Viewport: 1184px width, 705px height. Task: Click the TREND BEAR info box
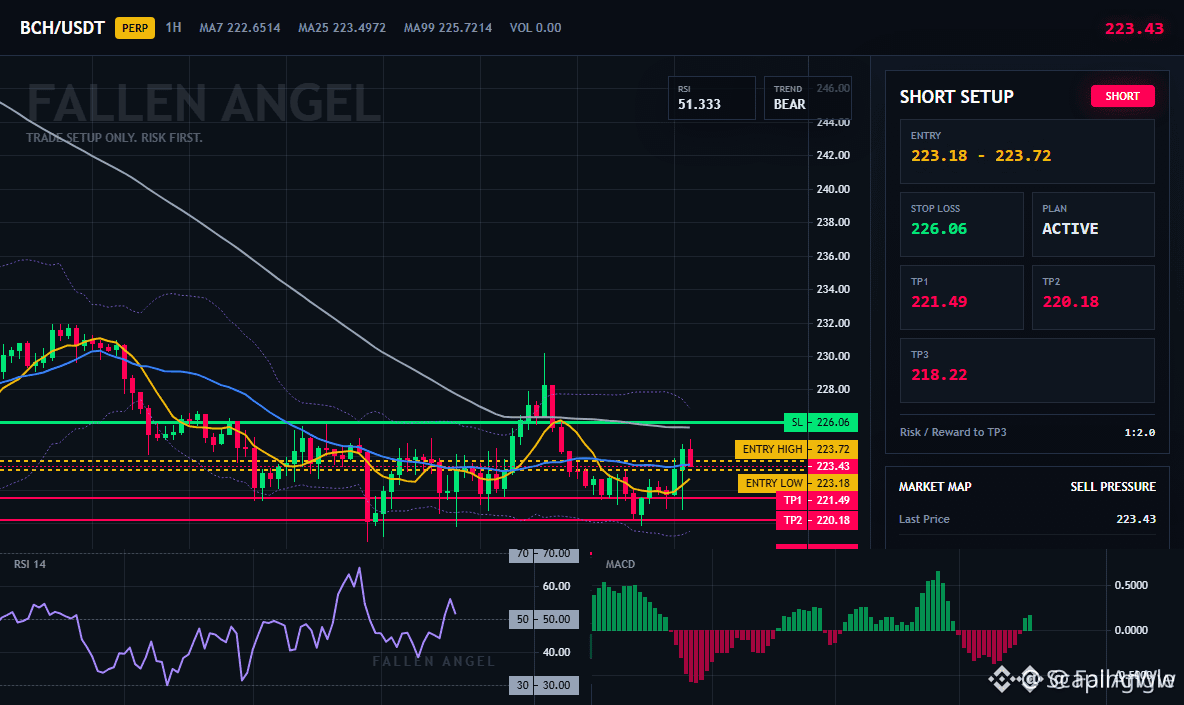click(807, 97)
